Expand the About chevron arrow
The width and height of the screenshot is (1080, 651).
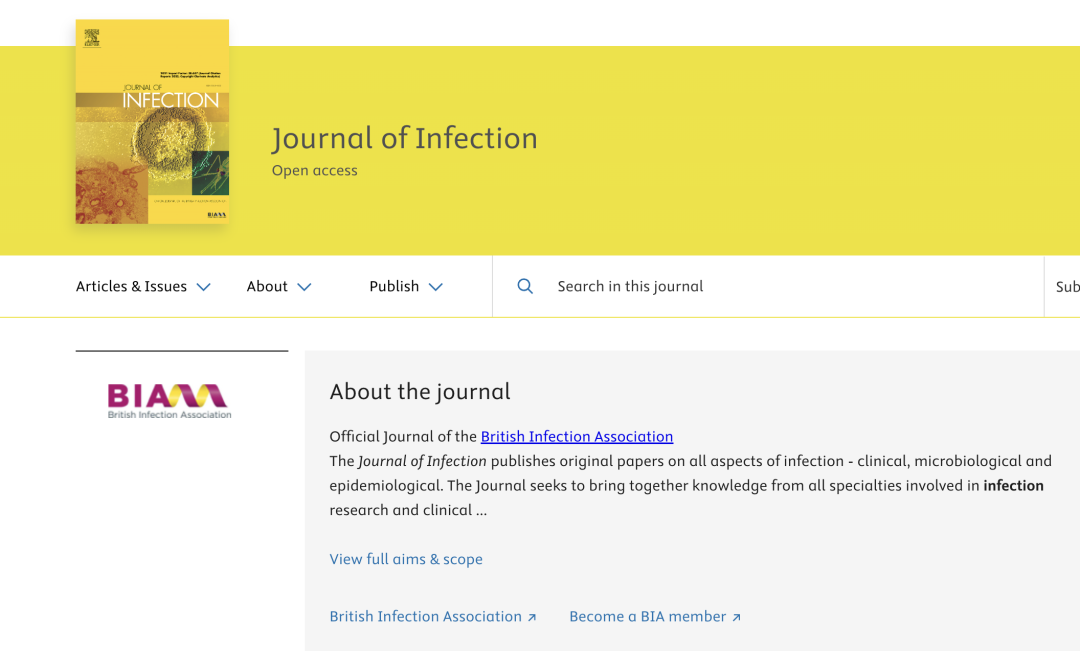[x=304, y=287]
